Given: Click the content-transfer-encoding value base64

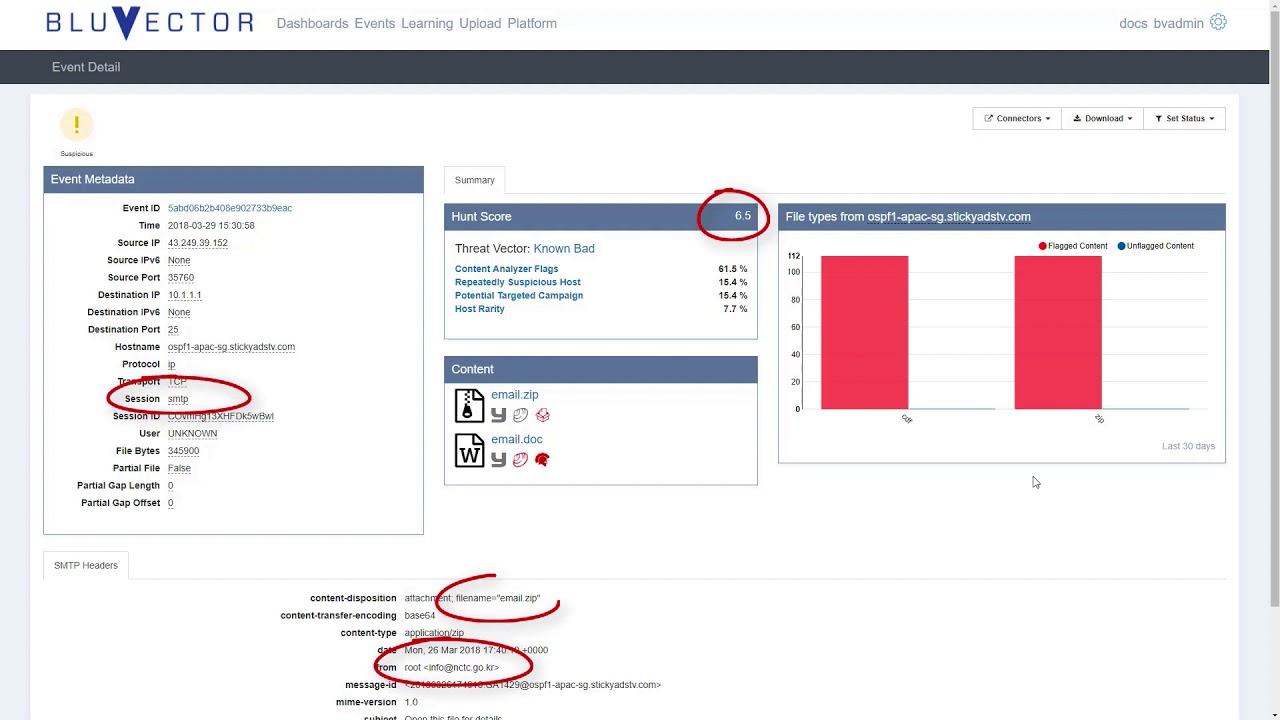Looking at the screenshot, I should (420, 616).
